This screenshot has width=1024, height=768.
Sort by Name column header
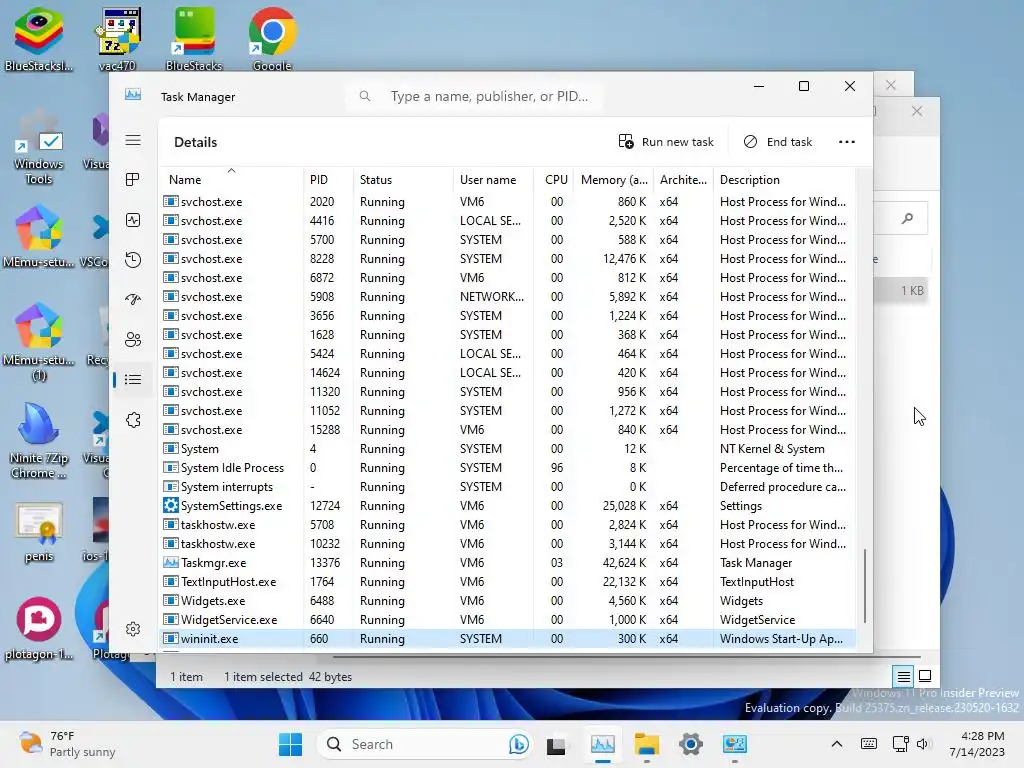[x=231, y=180]
